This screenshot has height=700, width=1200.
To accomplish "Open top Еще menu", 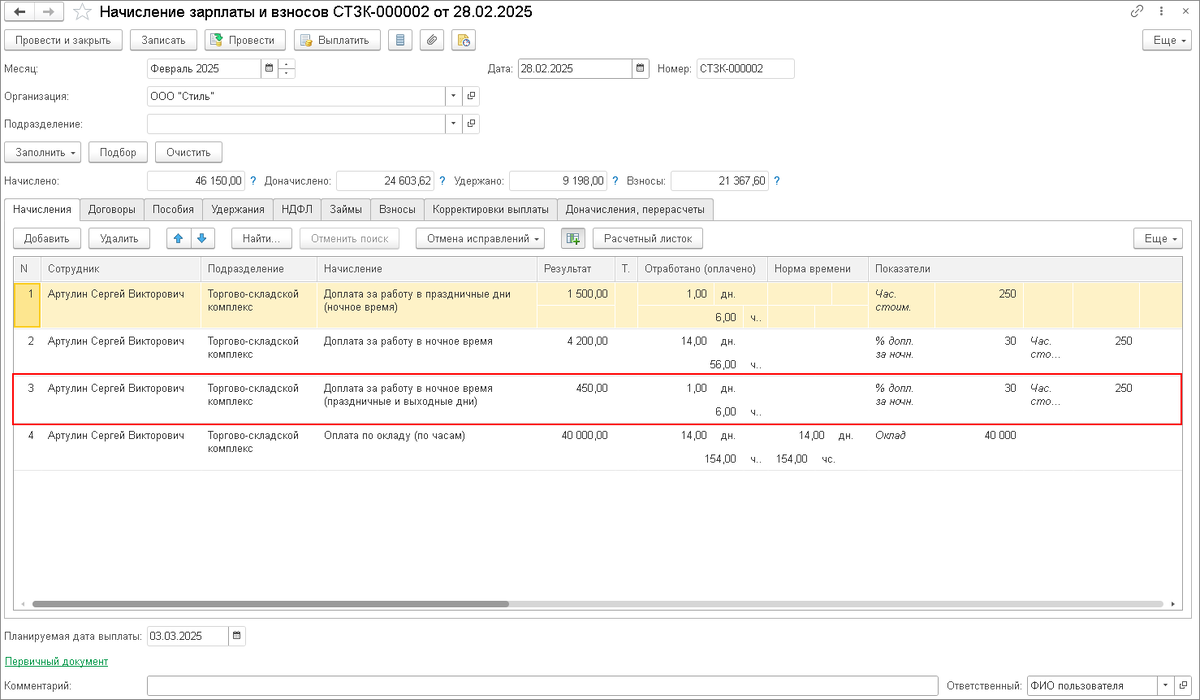I will point(1167,40).
